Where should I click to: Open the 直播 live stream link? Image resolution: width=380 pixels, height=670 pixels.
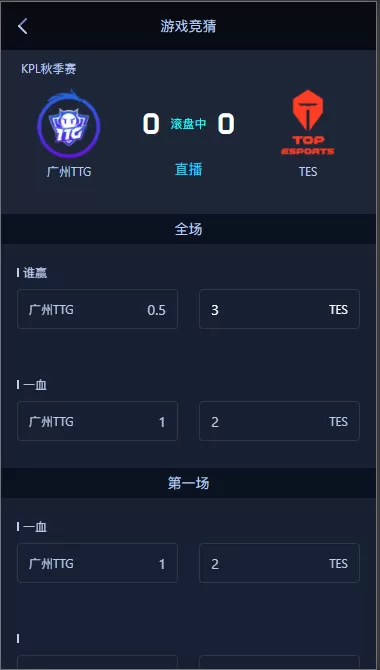pyautogui.click(x=189, y=169)
